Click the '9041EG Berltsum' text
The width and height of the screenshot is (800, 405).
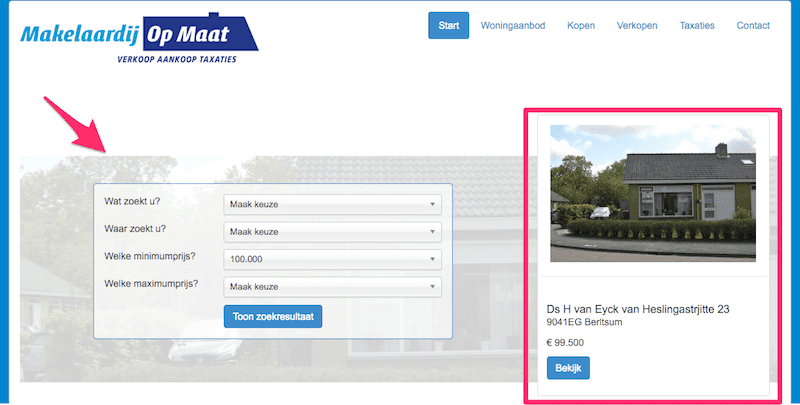click(584, 322)
